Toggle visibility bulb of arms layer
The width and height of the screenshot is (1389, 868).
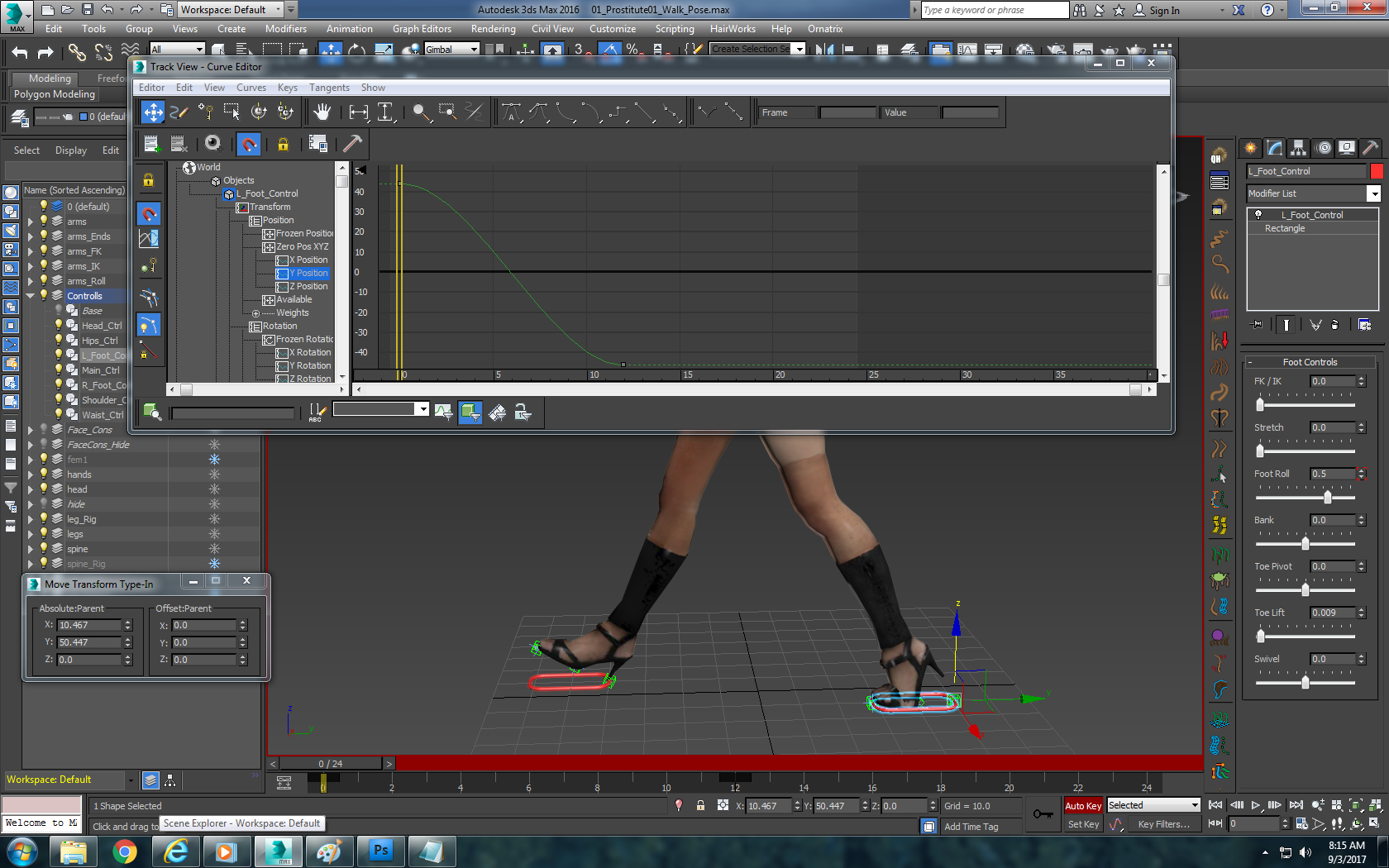[44, 222]
